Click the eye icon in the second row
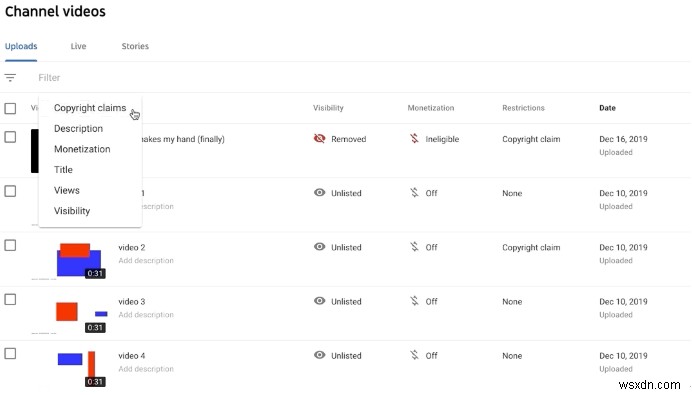 (x=320, y=192)
